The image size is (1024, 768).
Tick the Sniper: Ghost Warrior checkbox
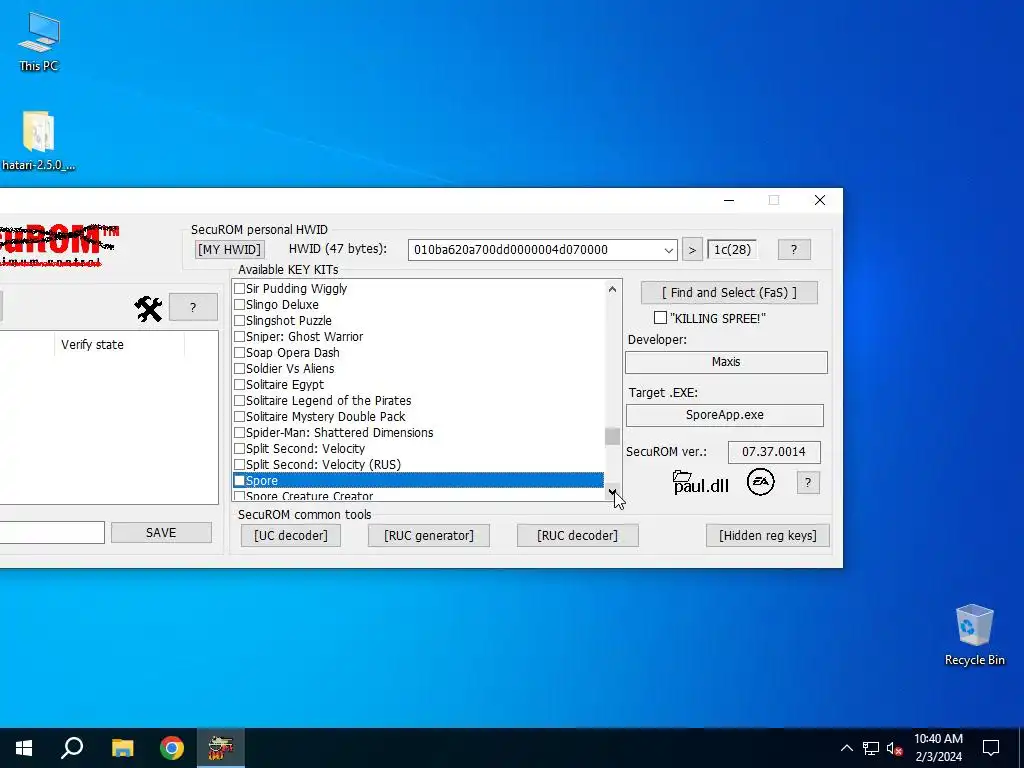click(x=239, y=337)
